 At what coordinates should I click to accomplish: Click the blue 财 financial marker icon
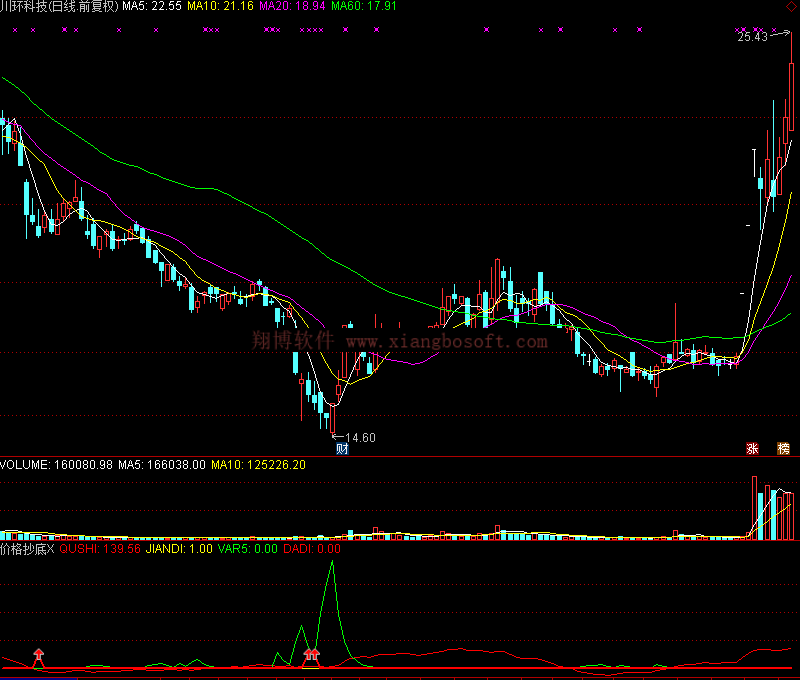pos(342,449)
